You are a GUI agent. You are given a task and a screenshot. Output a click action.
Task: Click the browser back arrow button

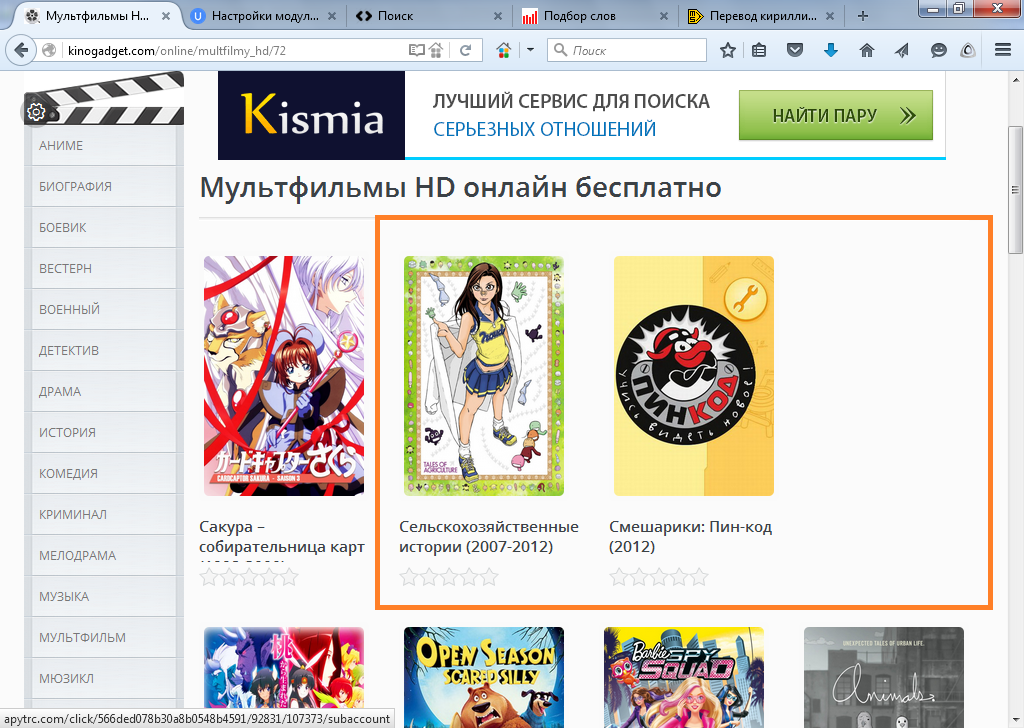tap(21, 50)
